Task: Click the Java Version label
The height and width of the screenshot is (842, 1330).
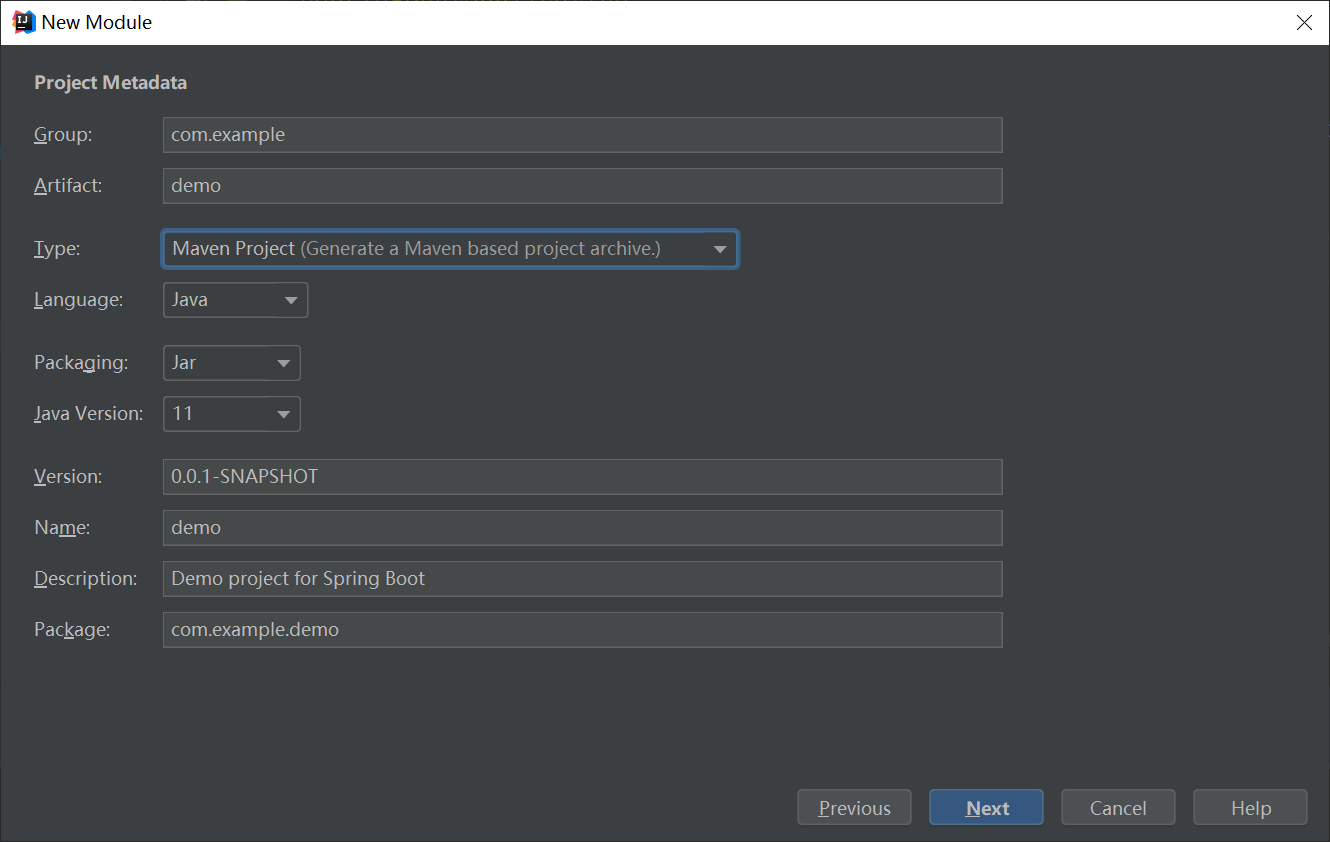Action: coord(88,414)
